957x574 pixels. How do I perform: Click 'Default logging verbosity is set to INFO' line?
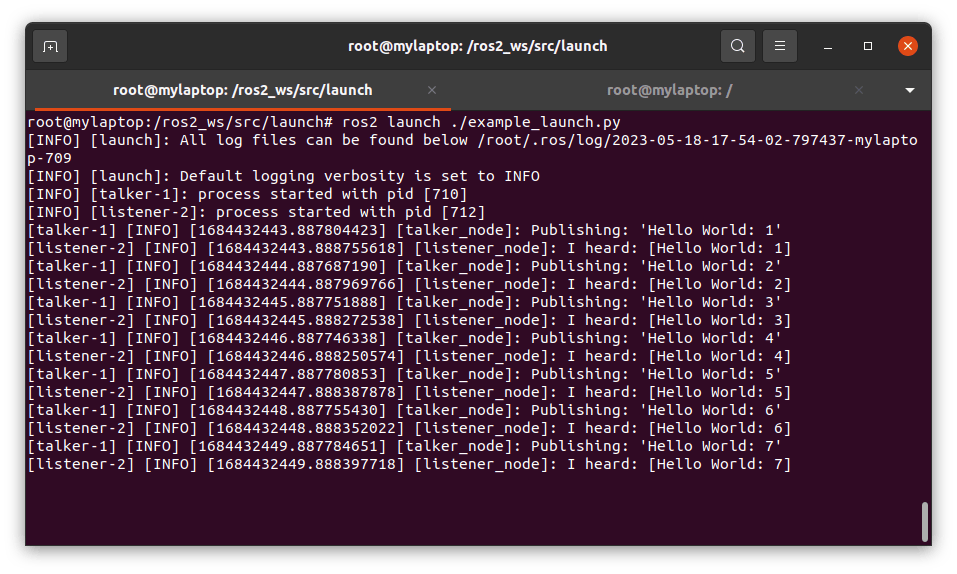coord(284,176)
